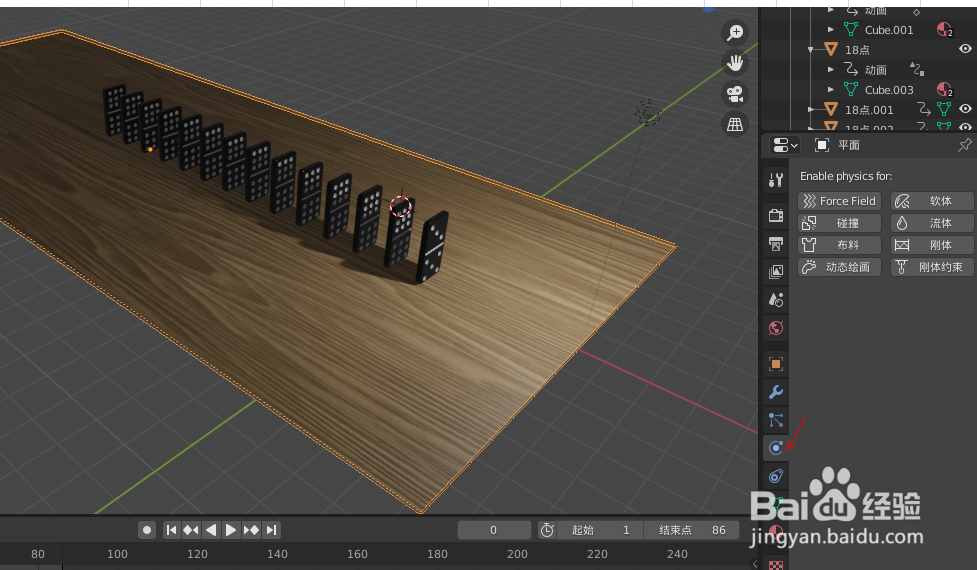Toggle preview range with stopwatch icon
977x570 pixels.
click(x=547, y=530)
